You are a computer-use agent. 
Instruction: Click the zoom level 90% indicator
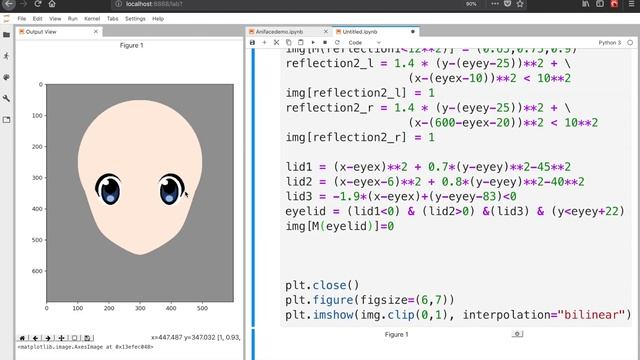coord(471,4)
